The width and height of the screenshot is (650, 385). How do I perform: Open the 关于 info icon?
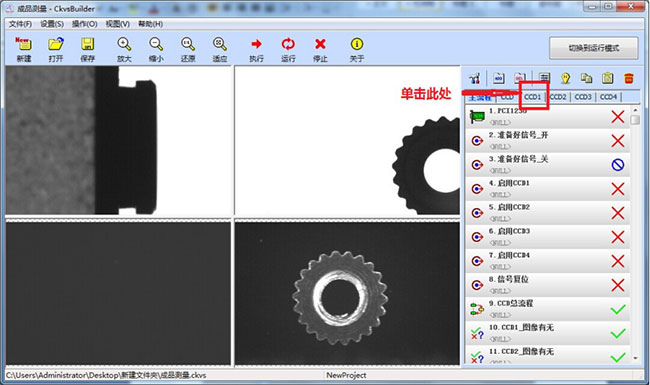(357, 49)
